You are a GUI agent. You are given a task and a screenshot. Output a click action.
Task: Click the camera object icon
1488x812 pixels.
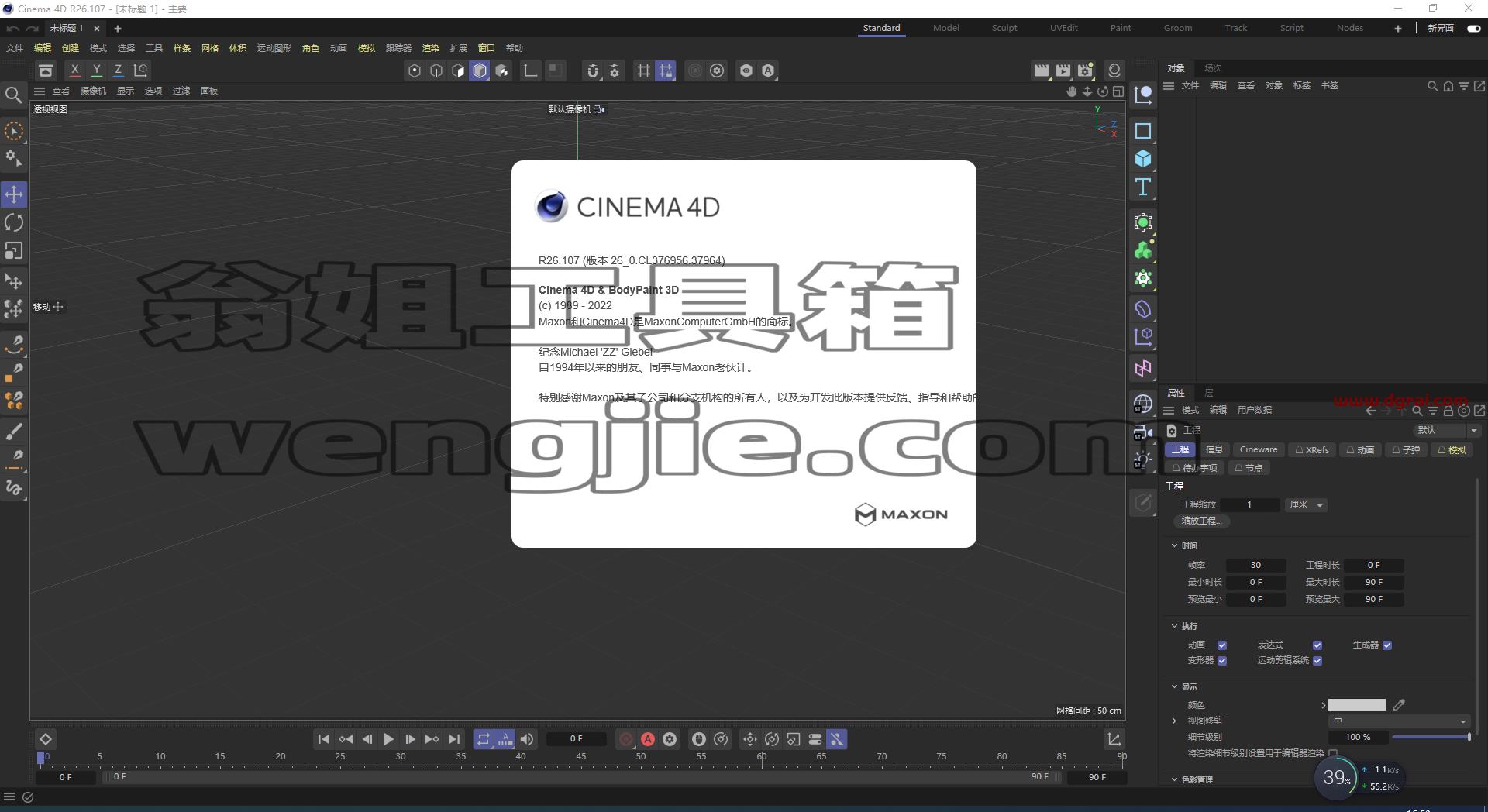pyautogui.click(x=1143, y=432)
